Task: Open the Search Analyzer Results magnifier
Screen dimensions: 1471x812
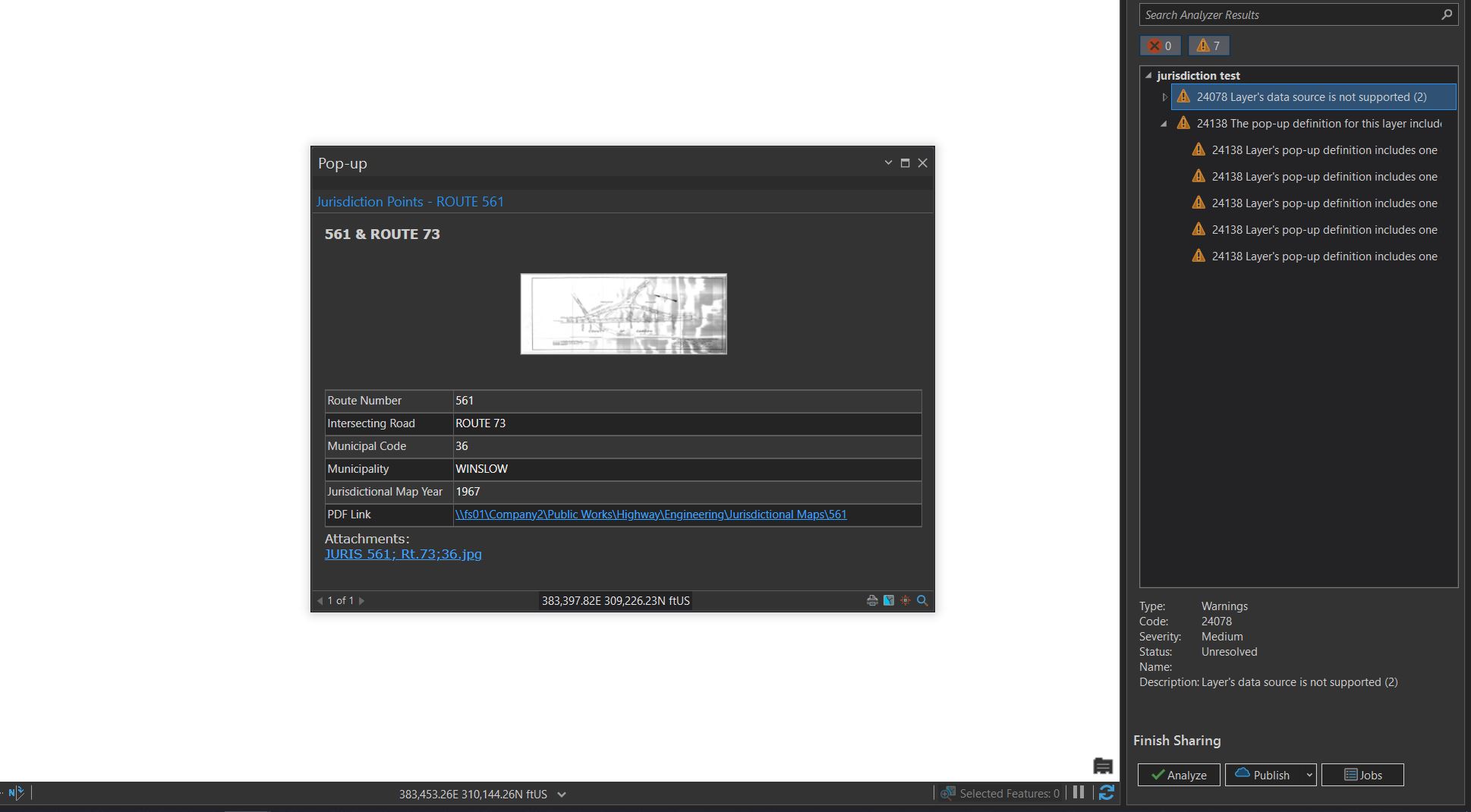Action: tap(1447, 14)
